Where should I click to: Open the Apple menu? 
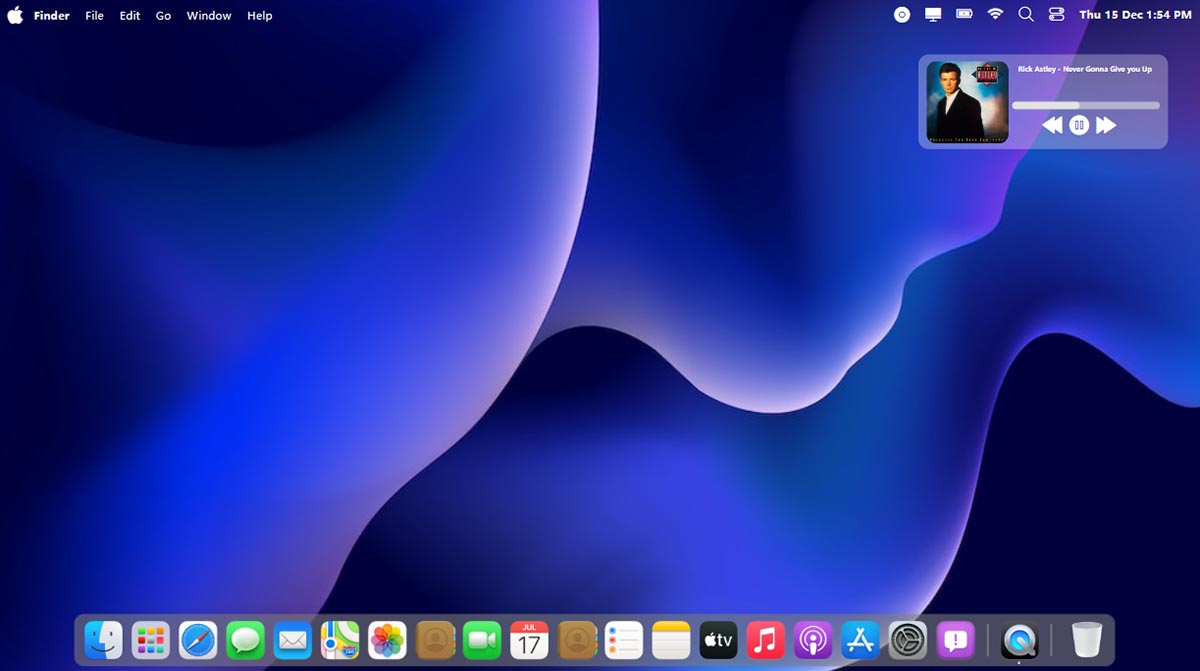pos(15,15)
